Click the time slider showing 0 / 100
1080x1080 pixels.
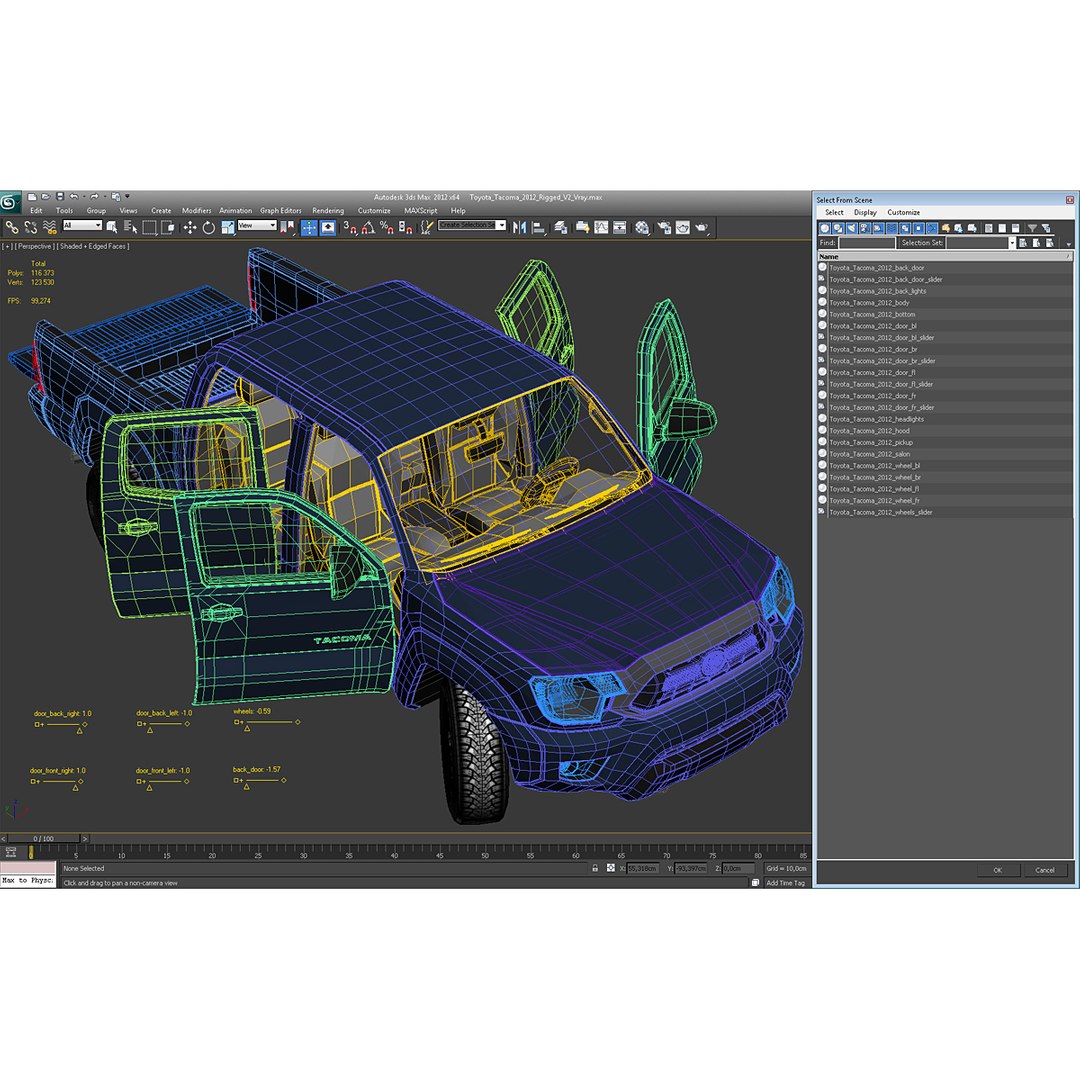[x=43, y=839]
